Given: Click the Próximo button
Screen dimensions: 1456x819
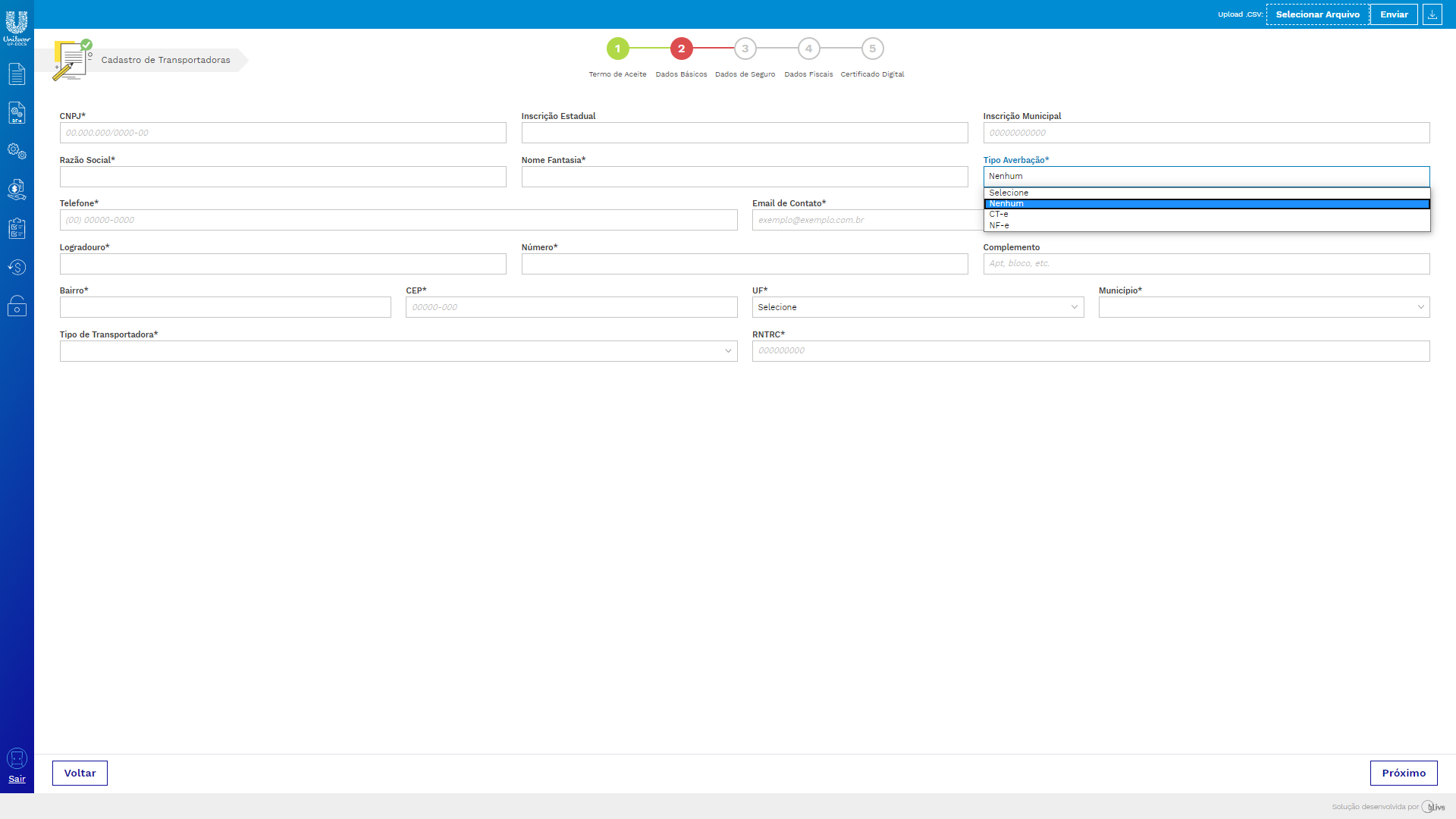Looking at the screenshot, I should click(1403, 773).
